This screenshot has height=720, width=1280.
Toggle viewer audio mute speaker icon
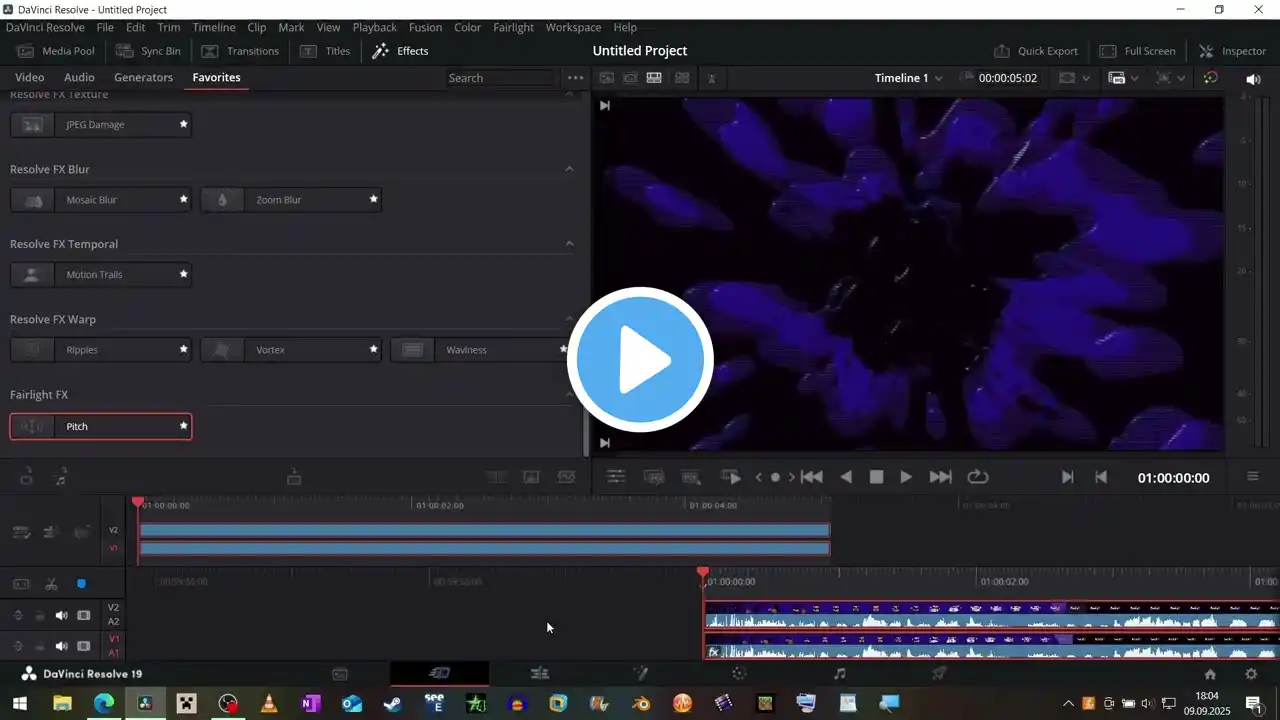click(1253, 79)
